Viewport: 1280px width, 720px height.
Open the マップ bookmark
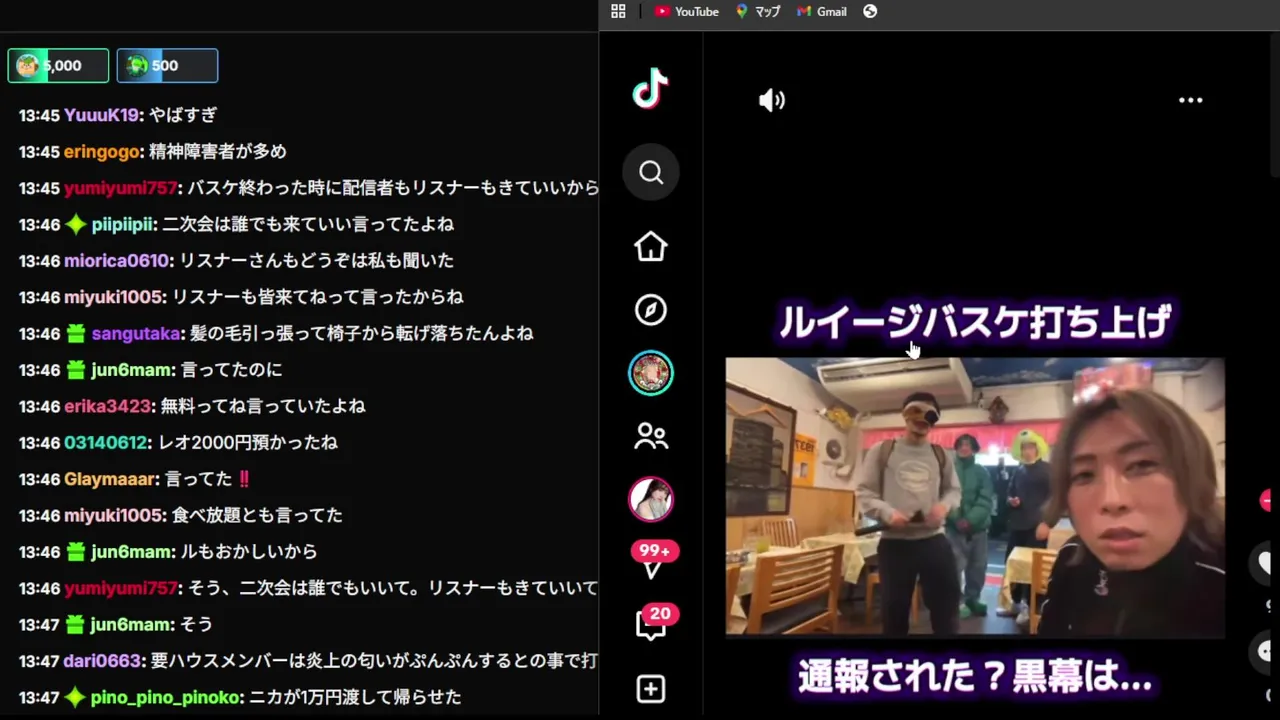coord(758,12)
